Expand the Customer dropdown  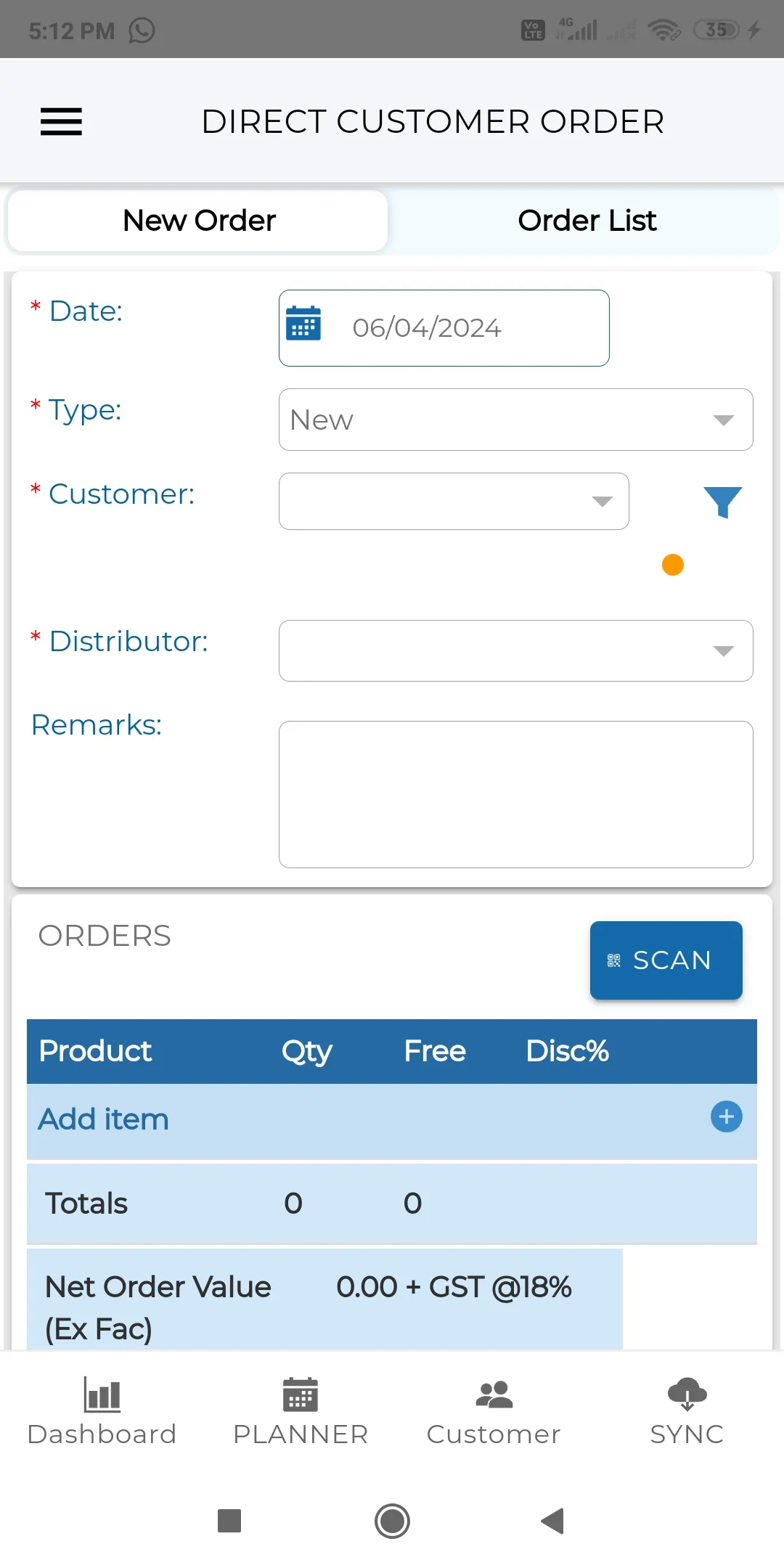454,502
